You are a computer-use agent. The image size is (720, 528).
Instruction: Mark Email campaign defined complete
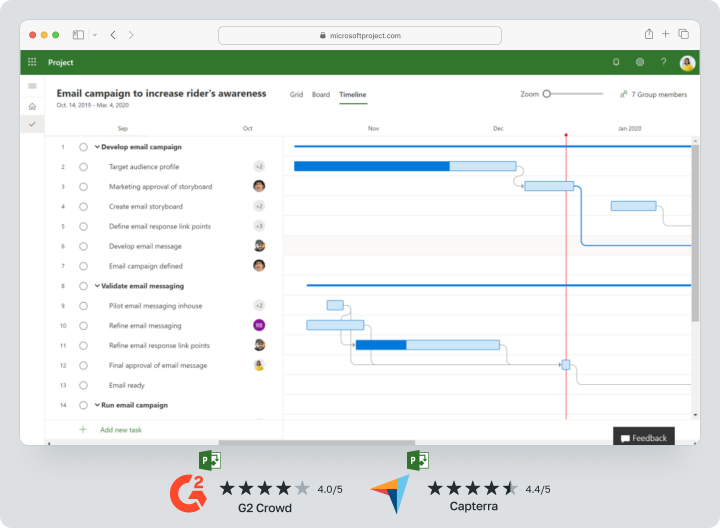83,266
